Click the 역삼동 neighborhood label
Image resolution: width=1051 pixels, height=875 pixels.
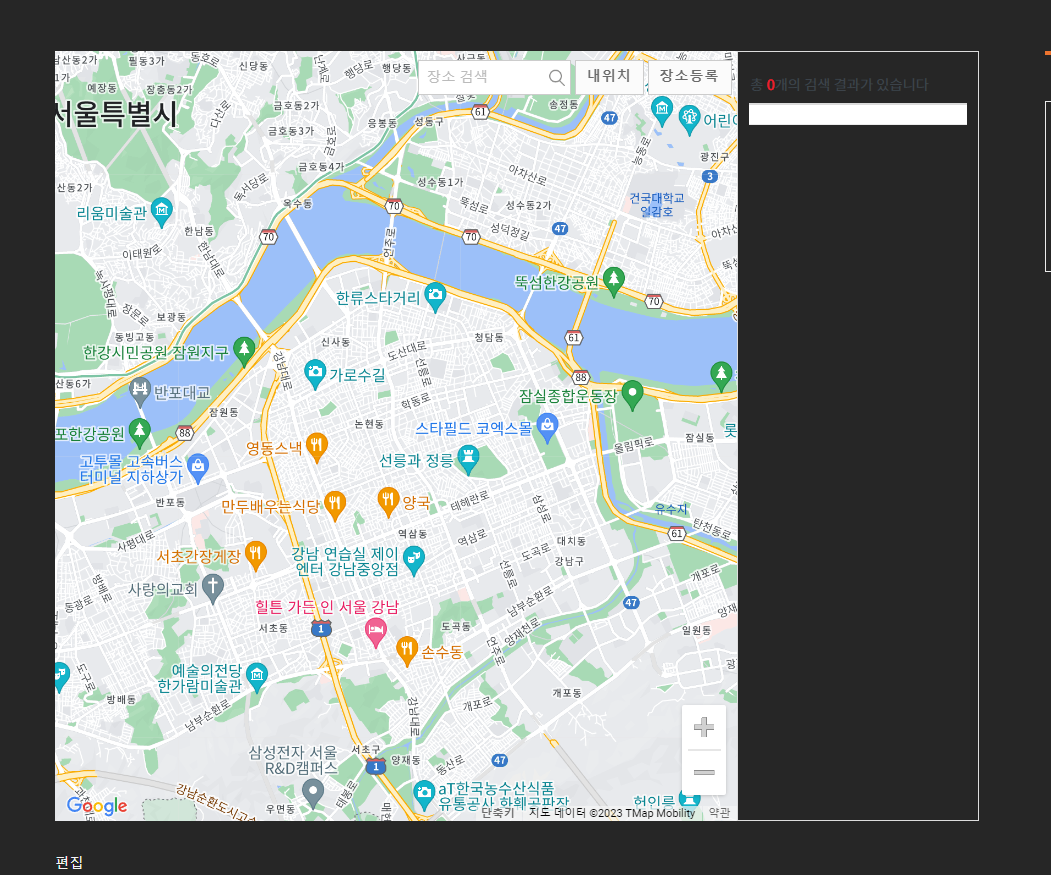point(412,534)
